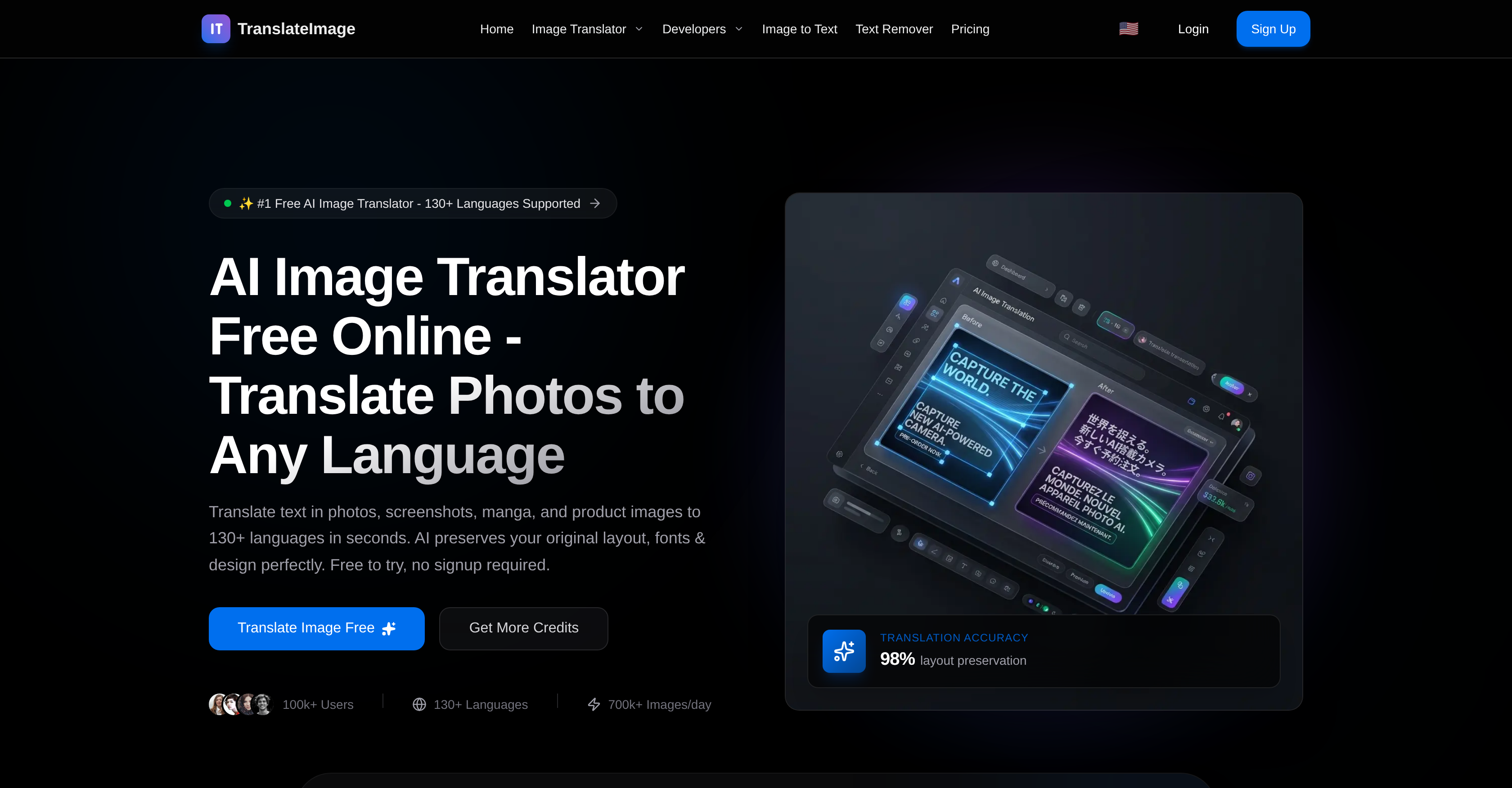Click the Translate Image Free button
This screenshot has width=1512, height=788.
[x=316, y=628]
